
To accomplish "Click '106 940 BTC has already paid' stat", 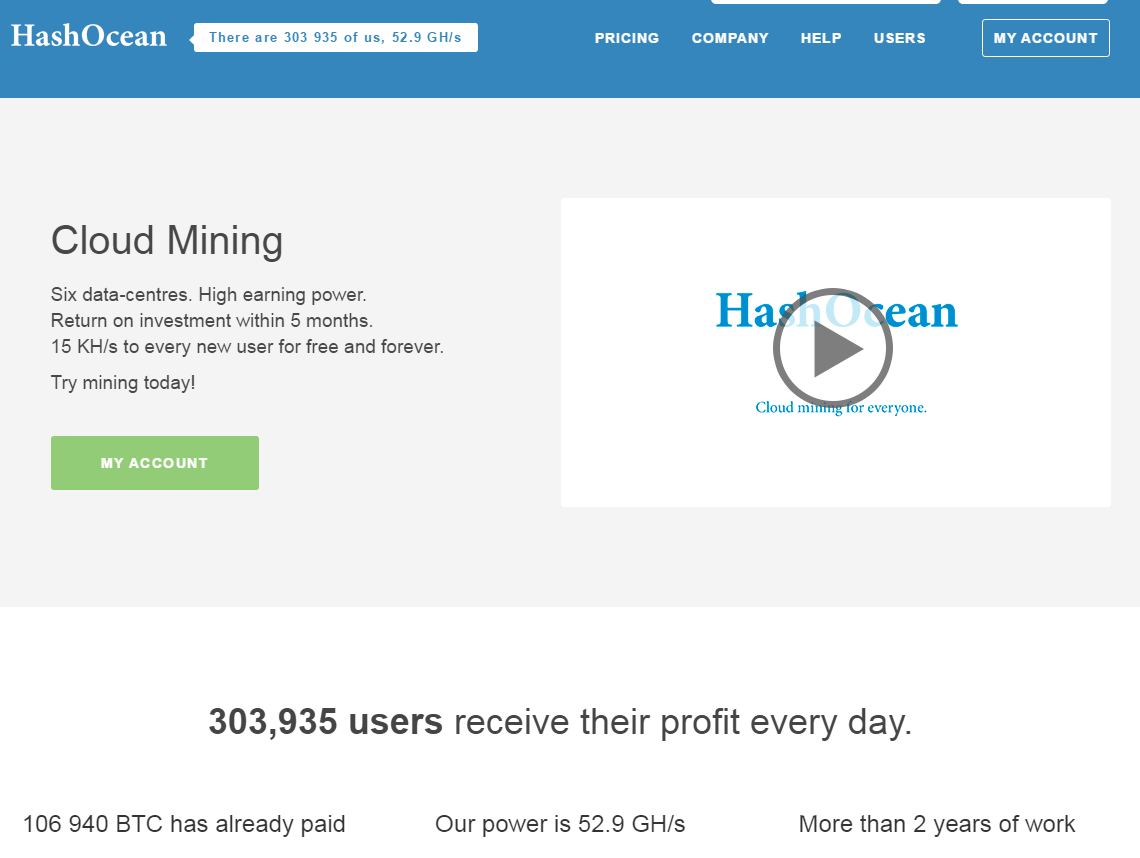I will coord(184,824).
